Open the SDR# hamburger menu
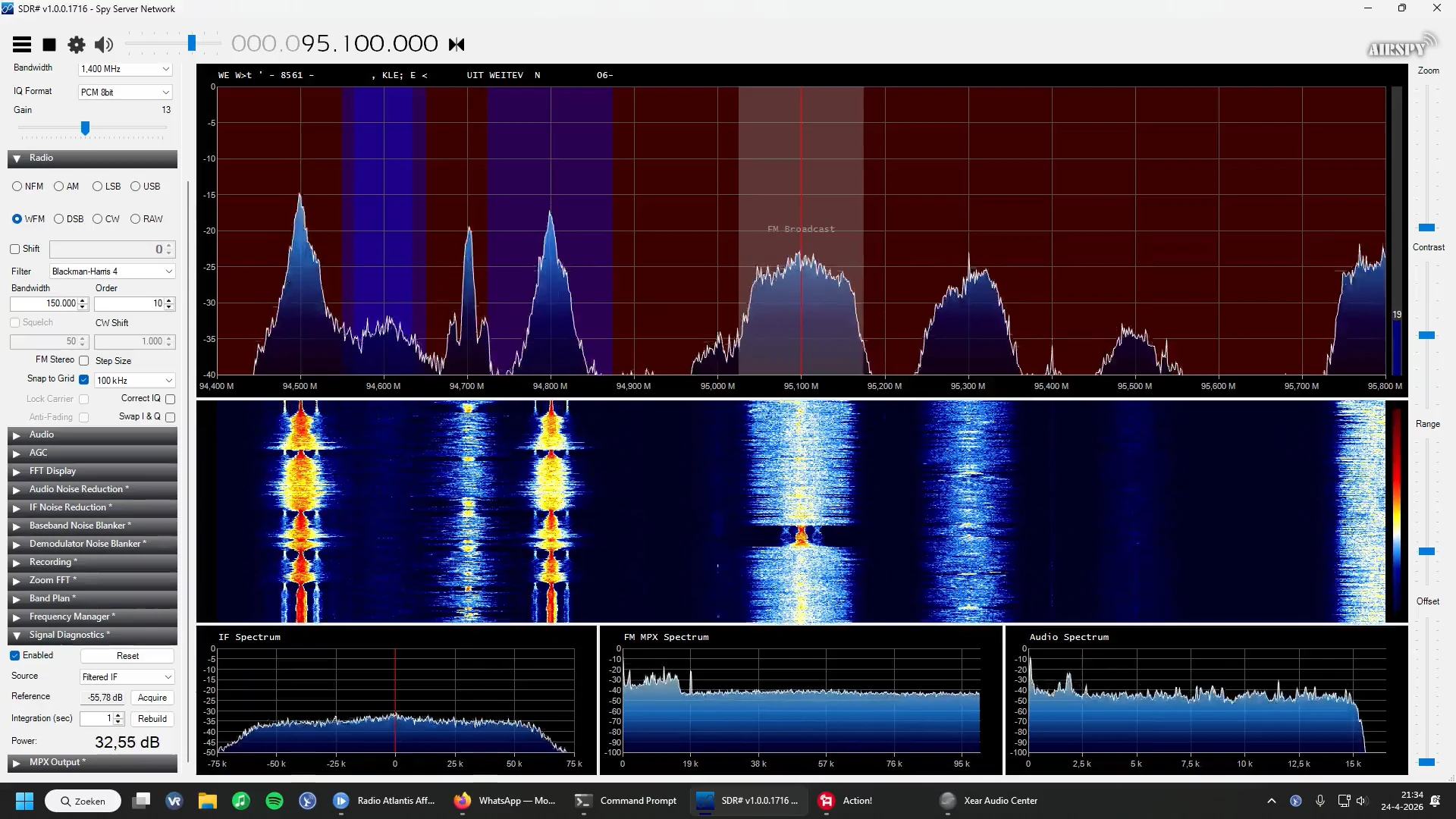The image size is (1456, 819). (x=22, y=45)
